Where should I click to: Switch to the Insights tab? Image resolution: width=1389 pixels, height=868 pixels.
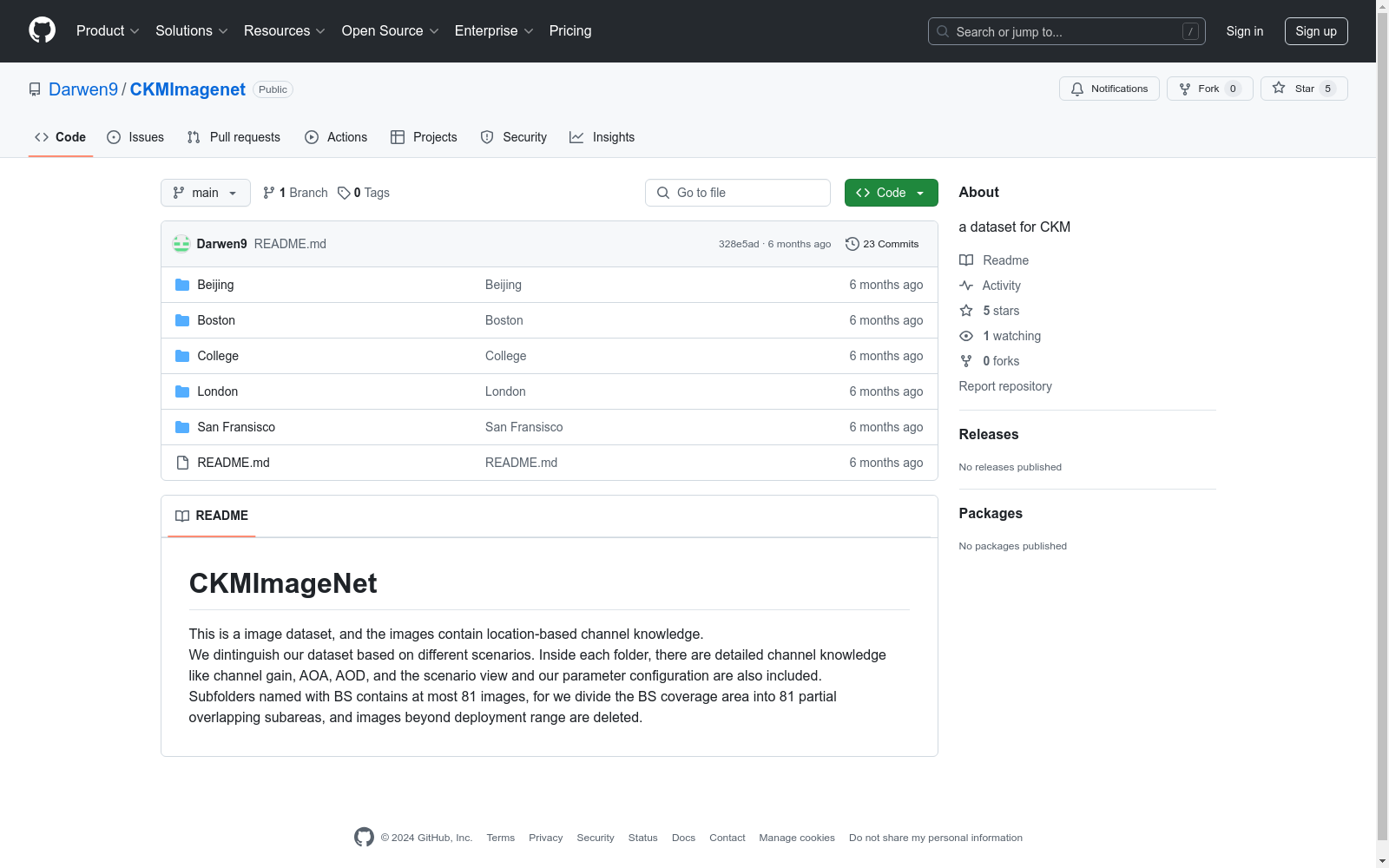tap(602, 137)
